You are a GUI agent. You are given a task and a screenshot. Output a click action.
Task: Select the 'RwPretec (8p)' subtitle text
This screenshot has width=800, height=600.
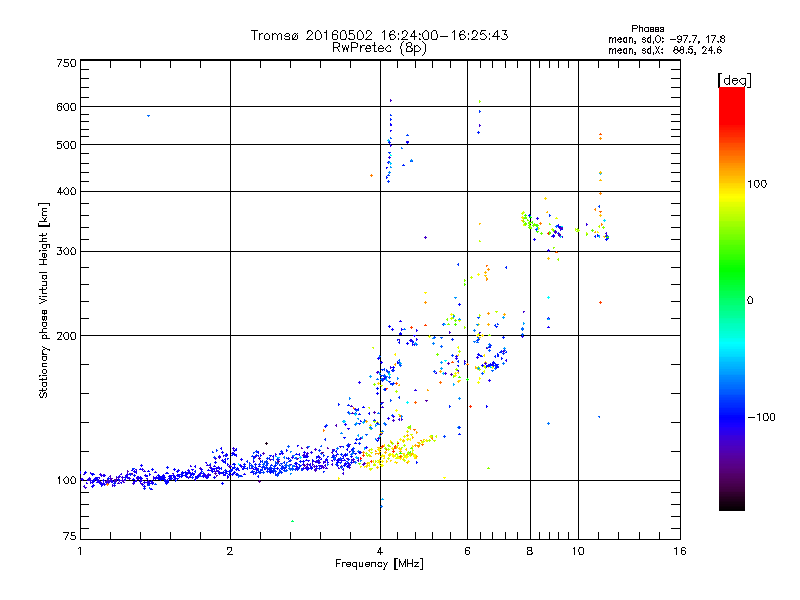(x=379, y=48)
